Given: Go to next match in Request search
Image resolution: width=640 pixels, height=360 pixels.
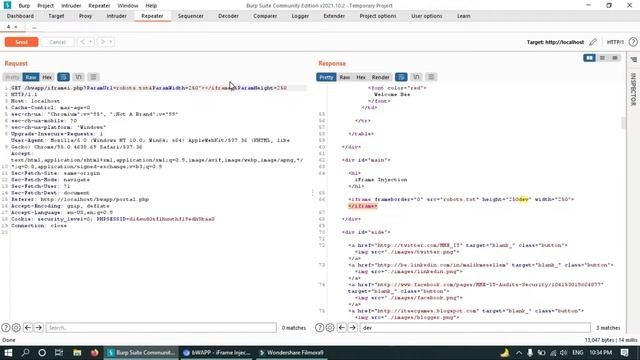Looking at the screenshot, I should [x=39, y=327].
